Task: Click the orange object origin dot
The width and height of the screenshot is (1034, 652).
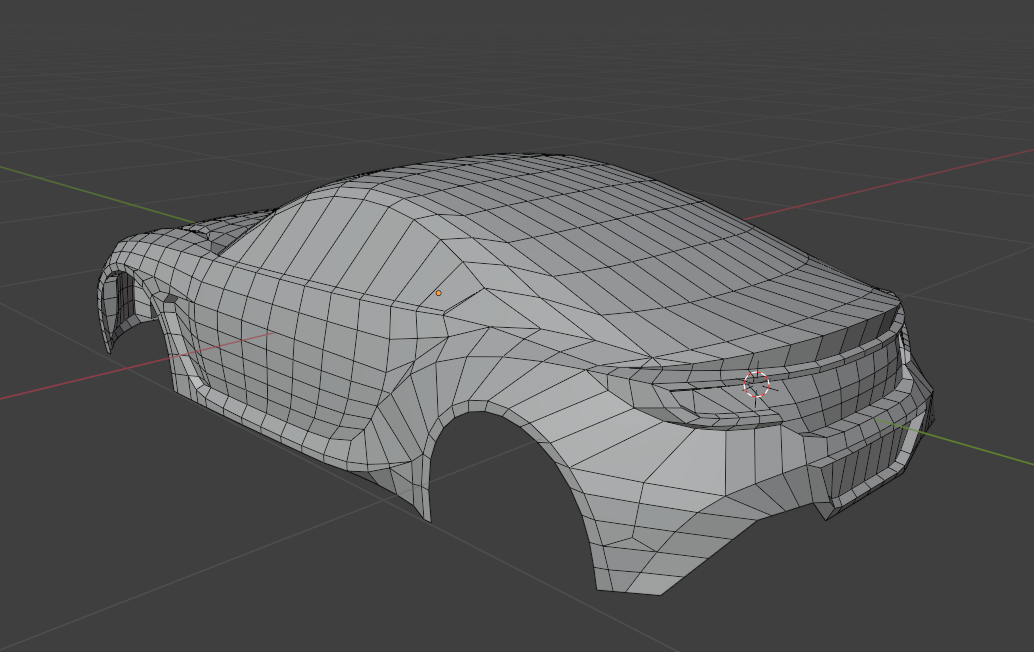Action: (x=439, y=293)
